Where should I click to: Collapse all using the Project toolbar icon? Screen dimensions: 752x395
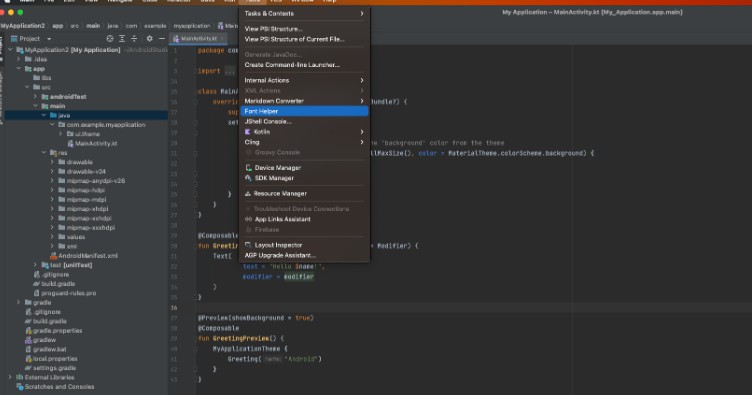(x=134, y=38)
